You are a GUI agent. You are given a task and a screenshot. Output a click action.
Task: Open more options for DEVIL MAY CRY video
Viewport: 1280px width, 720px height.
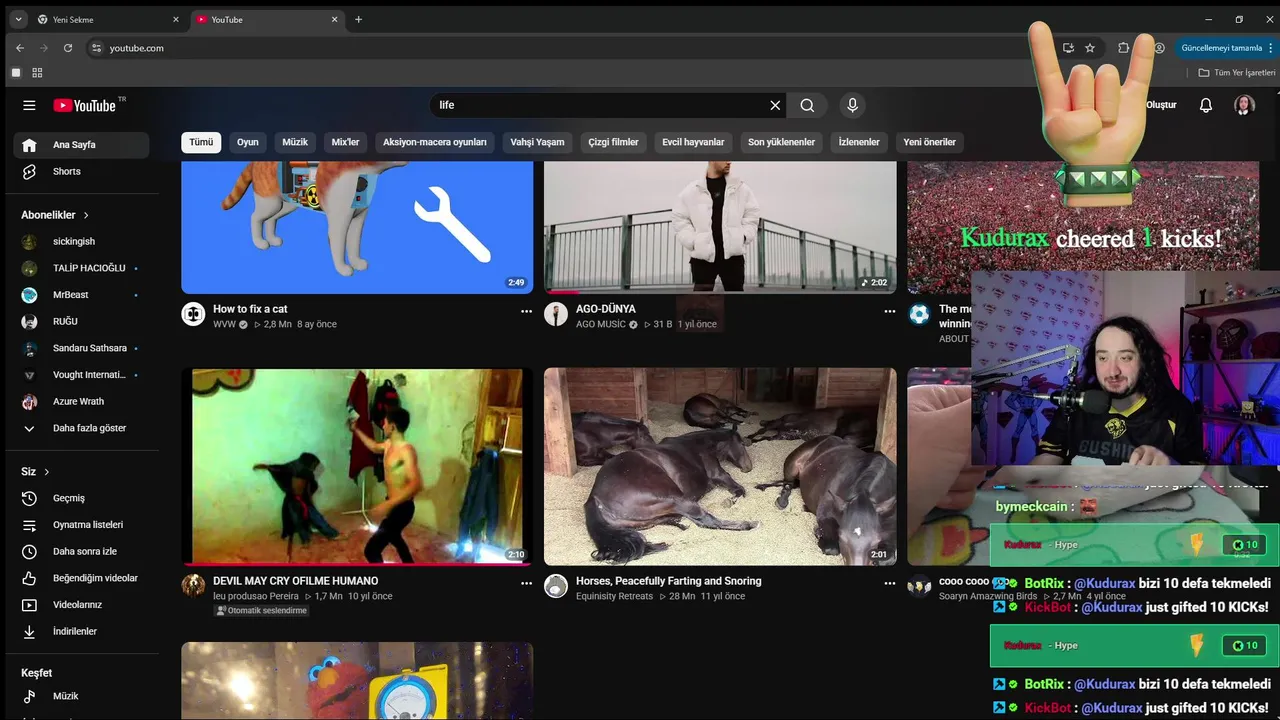pos(526,583)
